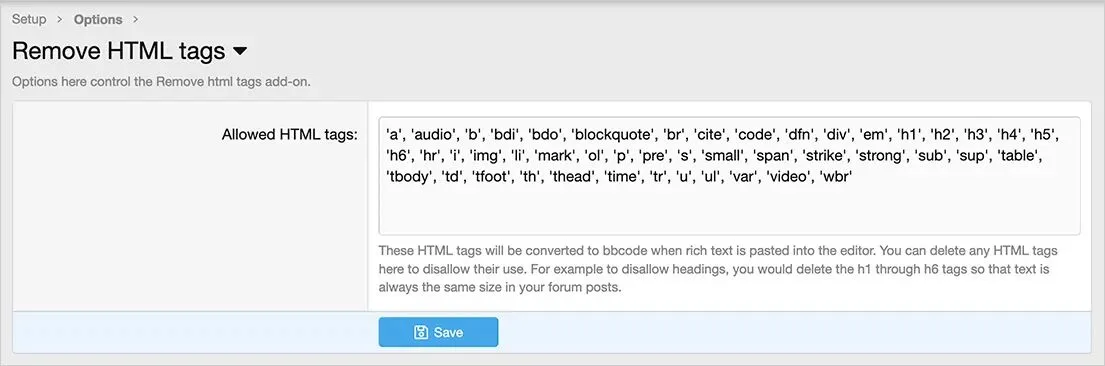Save the allowed HTML tags settings
Image resolution: width=1105 pixels, height=366 pixels.
438,332
